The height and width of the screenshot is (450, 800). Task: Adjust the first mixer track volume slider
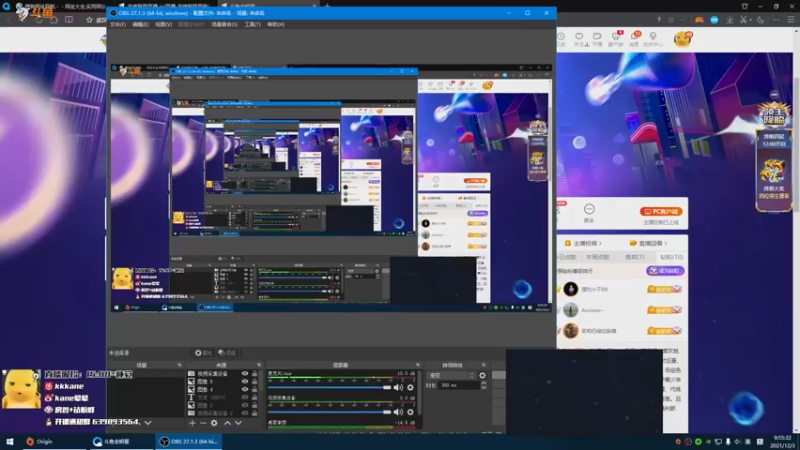tap(330, 387)
